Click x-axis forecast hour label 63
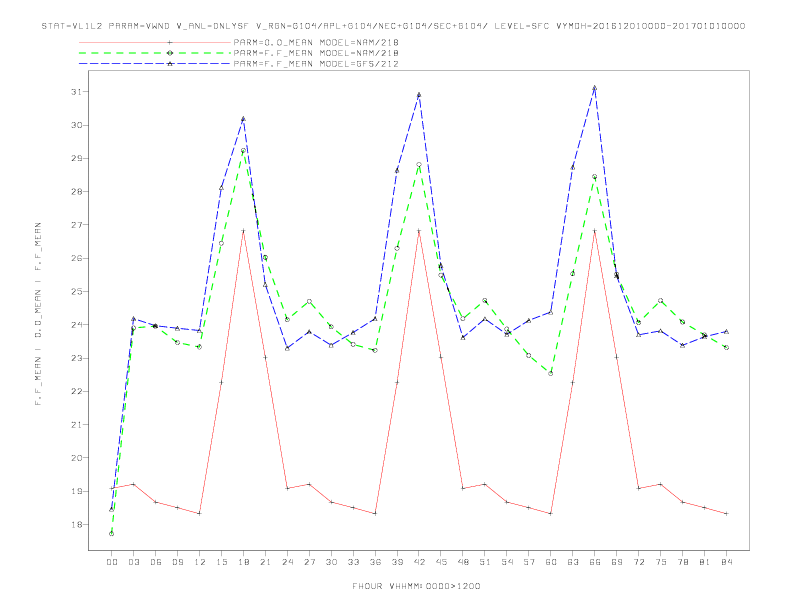 tap(573, 562)
